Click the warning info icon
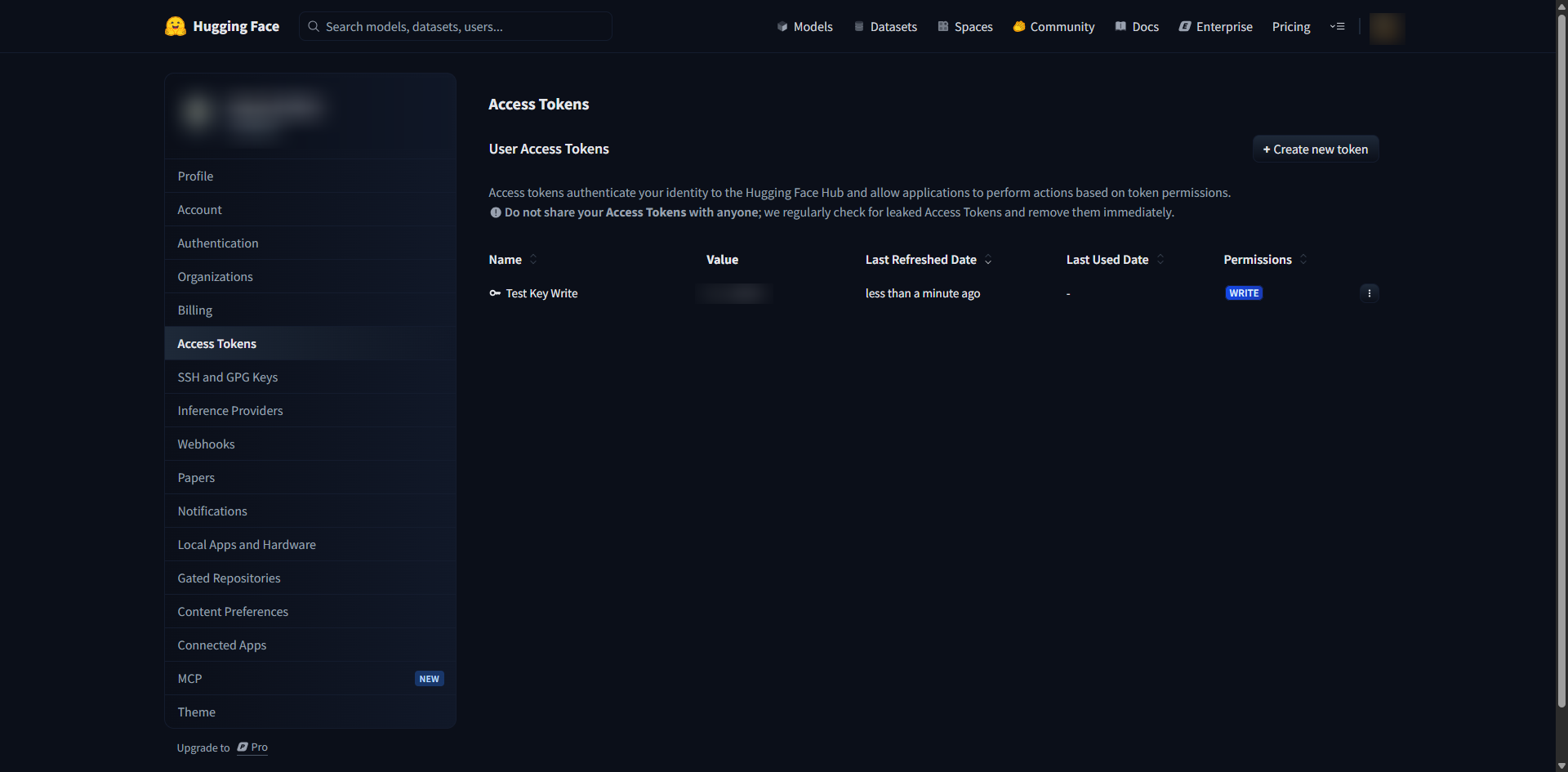1568x772 pixels. coord(496,212)
